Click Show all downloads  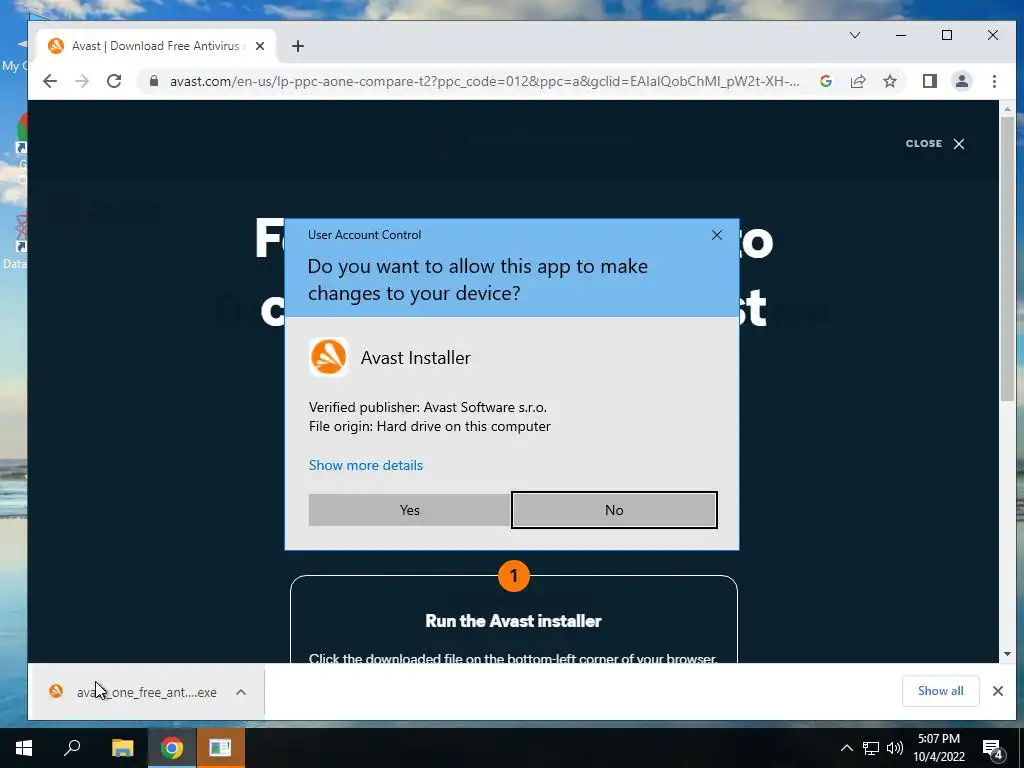pyautogui.click(x=940, y=691)
